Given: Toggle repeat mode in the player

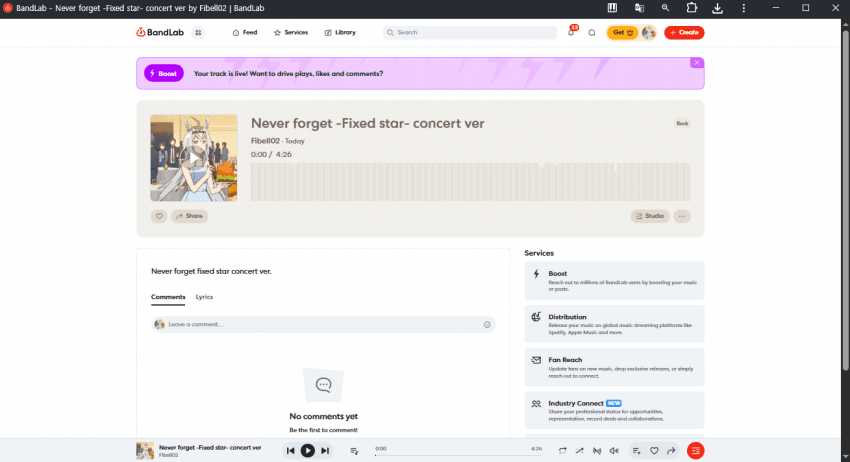Looking at the screenshot, I should click(x=563, y=451).
